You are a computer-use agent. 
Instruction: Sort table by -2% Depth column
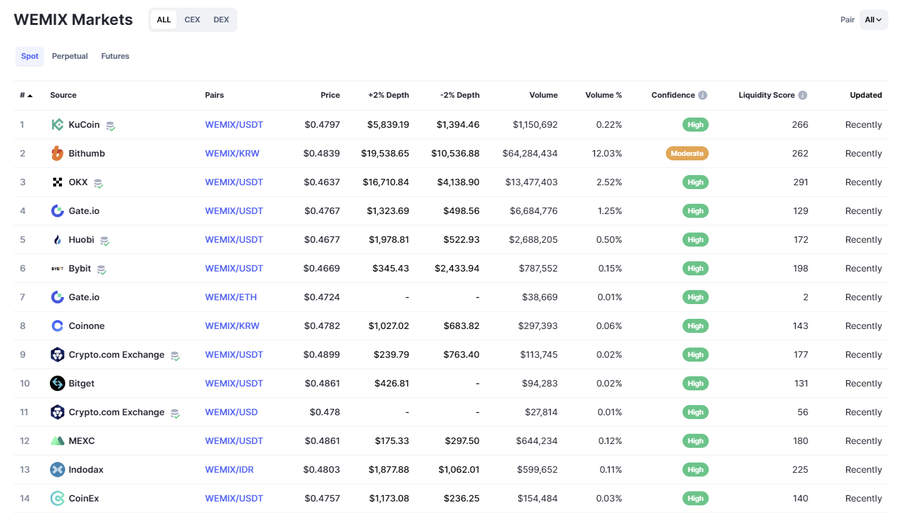460,95
